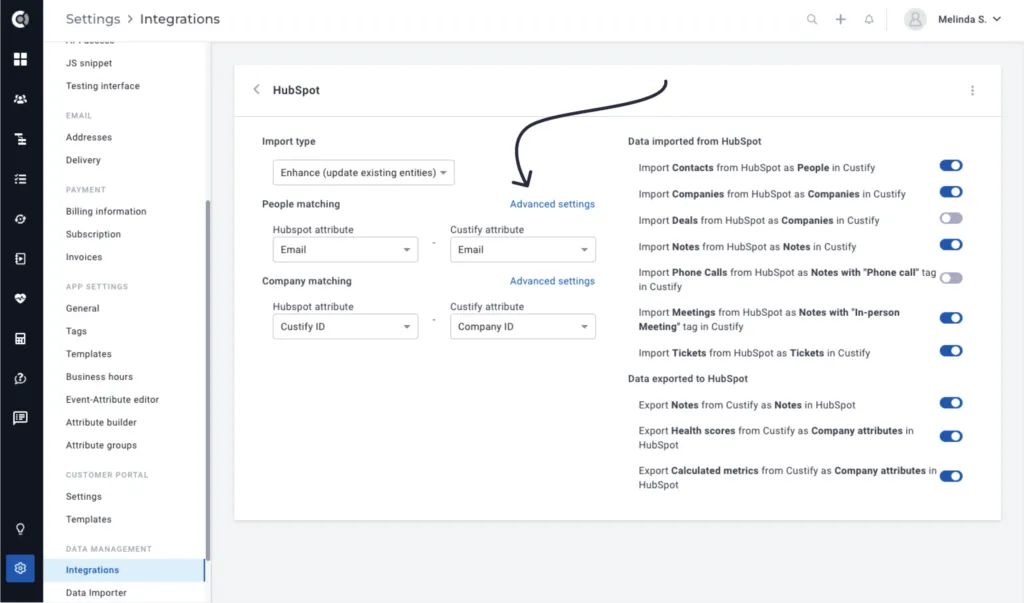Open Advanced settings for Company matching

coord(552,281)
